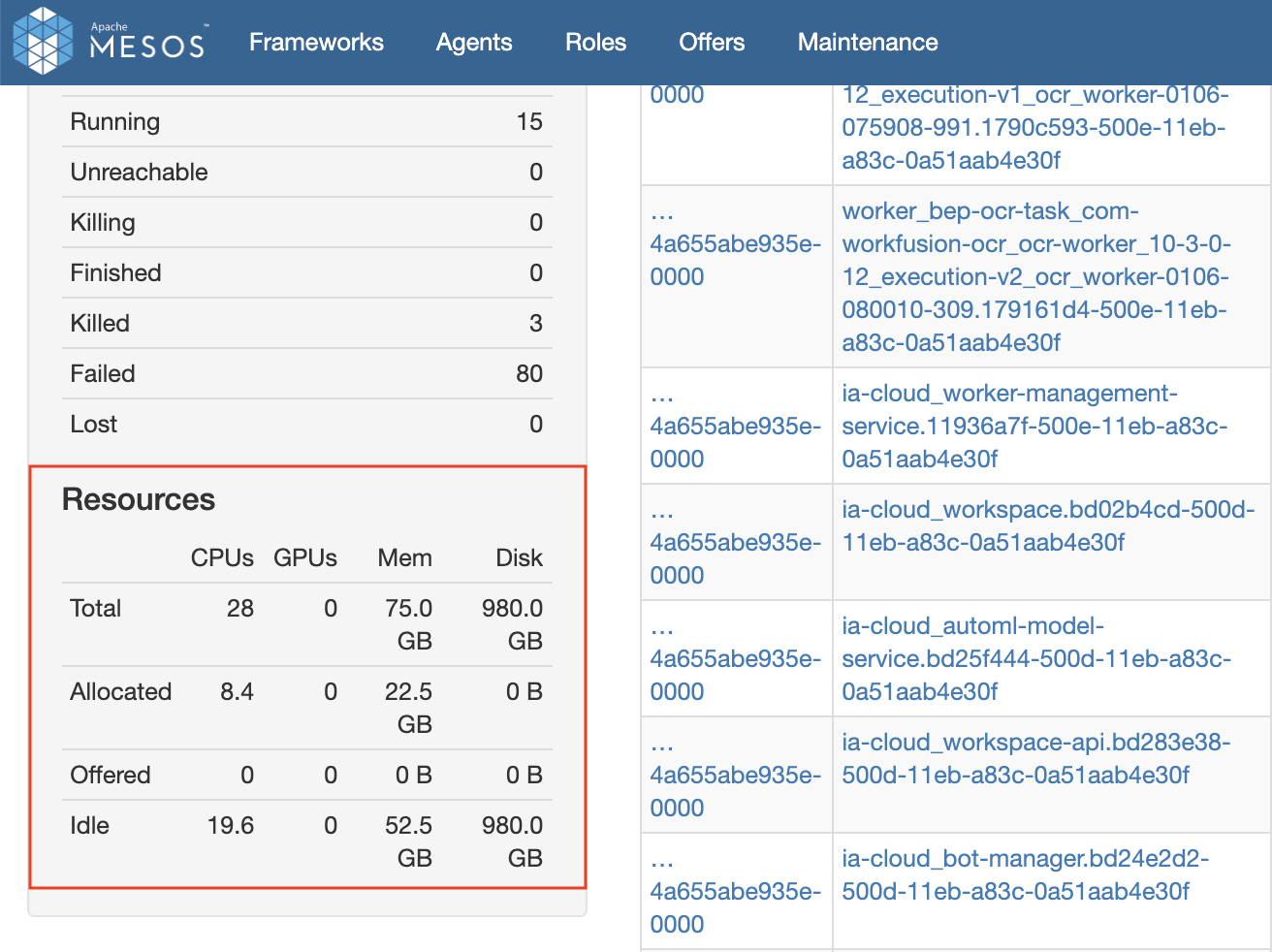This screenshot has width=1272, height=952.
Task: Select the Killed count 3
Action: 536,323
